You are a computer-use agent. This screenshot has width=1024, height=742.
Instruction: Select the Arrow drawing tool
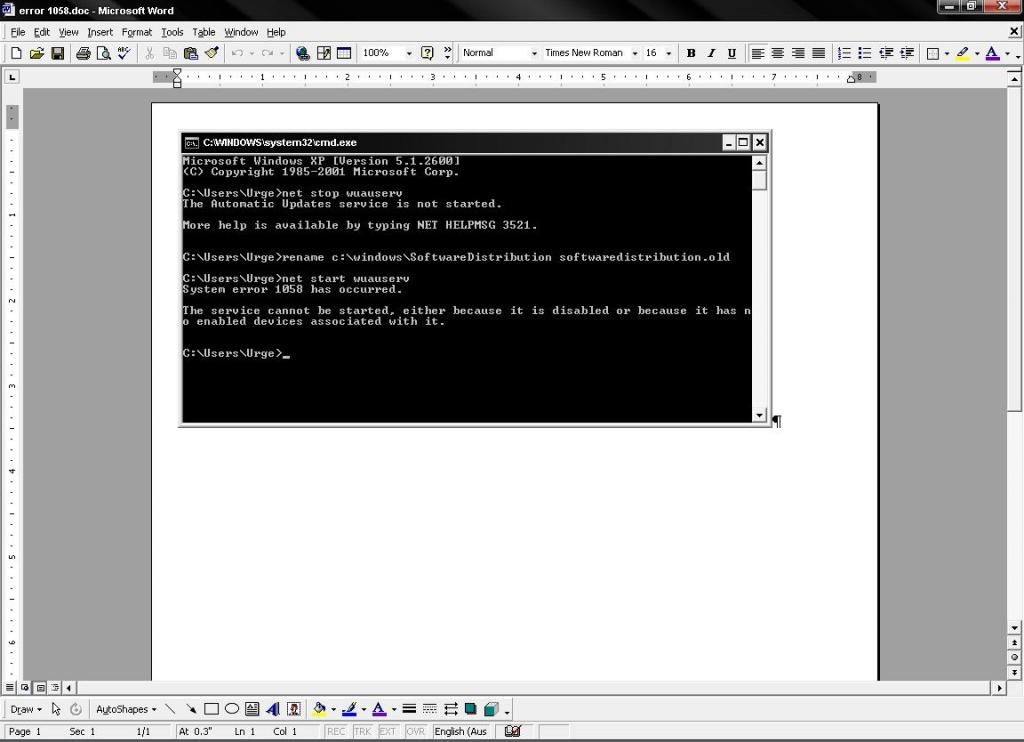click(191, 709)
